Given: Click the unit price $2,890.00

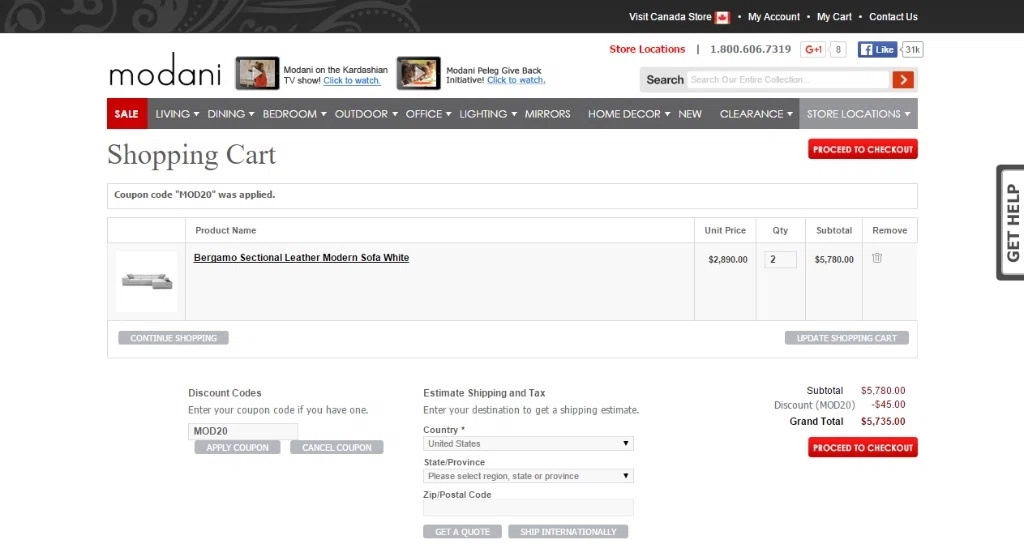Looking at the screenshot, I should (x=728, y=259).
